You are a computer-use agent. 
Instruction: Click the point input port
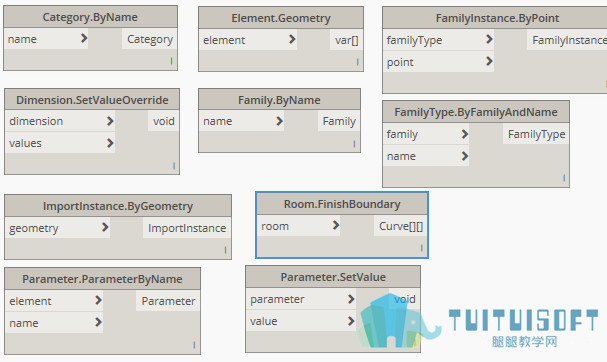(439, 62)
